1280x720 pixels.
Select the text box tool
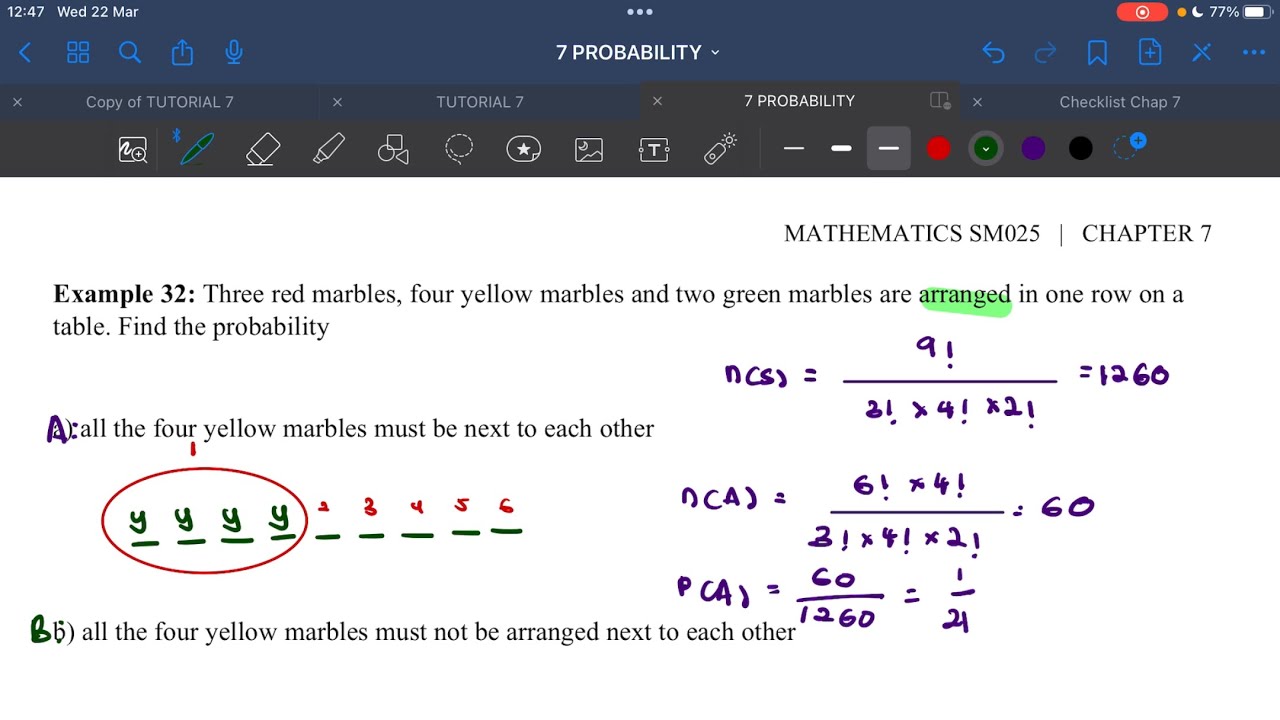tap(654, 150)
